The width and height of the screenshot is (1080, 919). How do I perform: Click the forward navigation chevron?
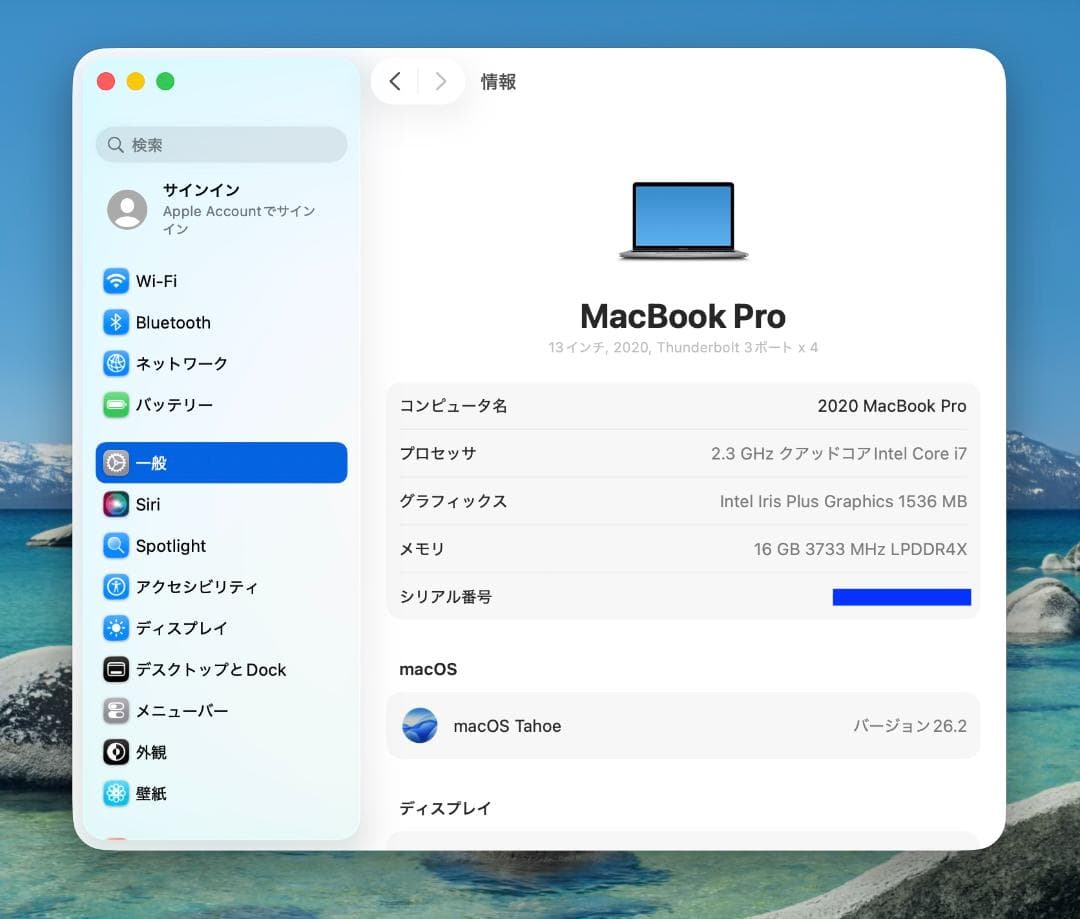click(440, 82)
